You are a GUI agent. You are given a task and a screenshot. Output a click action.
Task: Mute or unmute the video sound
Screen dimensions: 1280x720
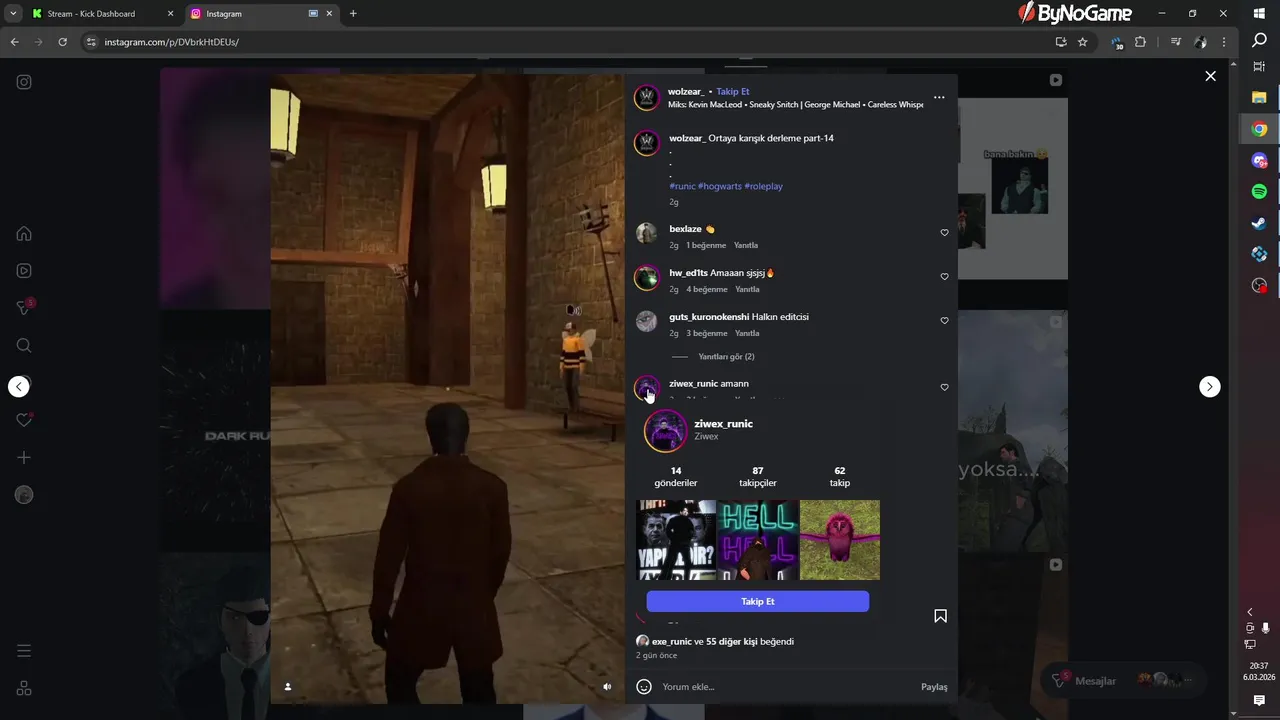tap(607, 687)
